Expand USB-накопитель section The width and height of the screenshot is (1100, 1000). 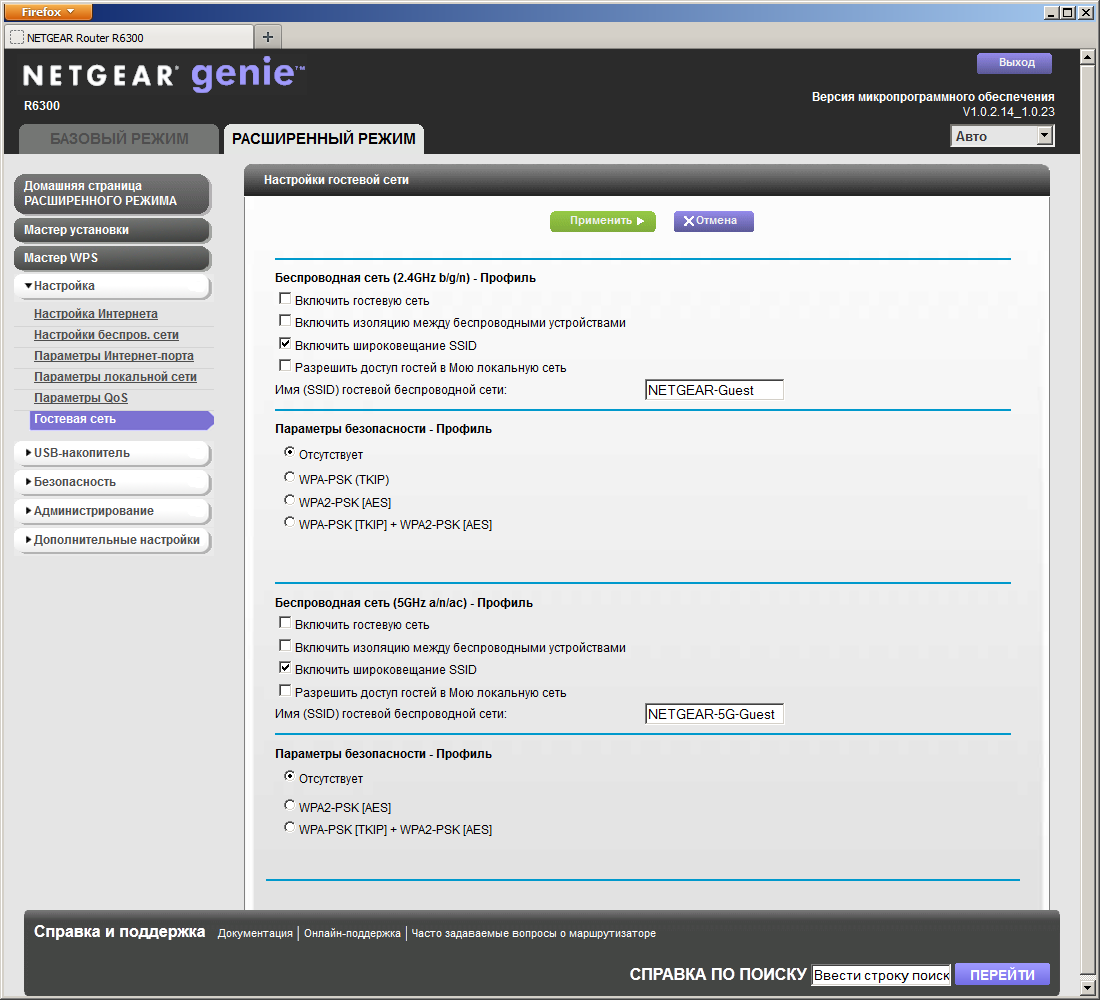tap(112, 453)
